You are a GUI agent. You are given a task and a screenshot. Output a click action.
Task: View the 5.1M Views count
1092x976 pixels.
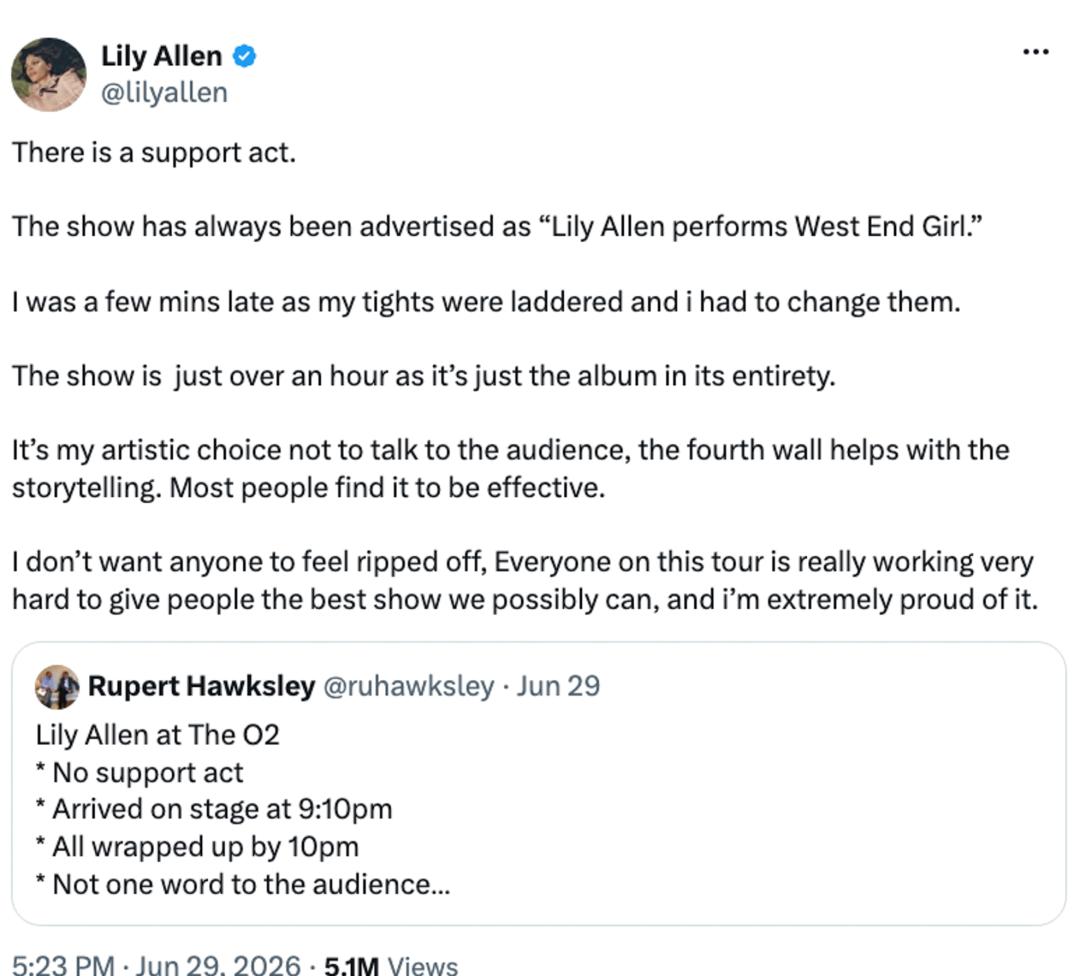pos(391,965)
